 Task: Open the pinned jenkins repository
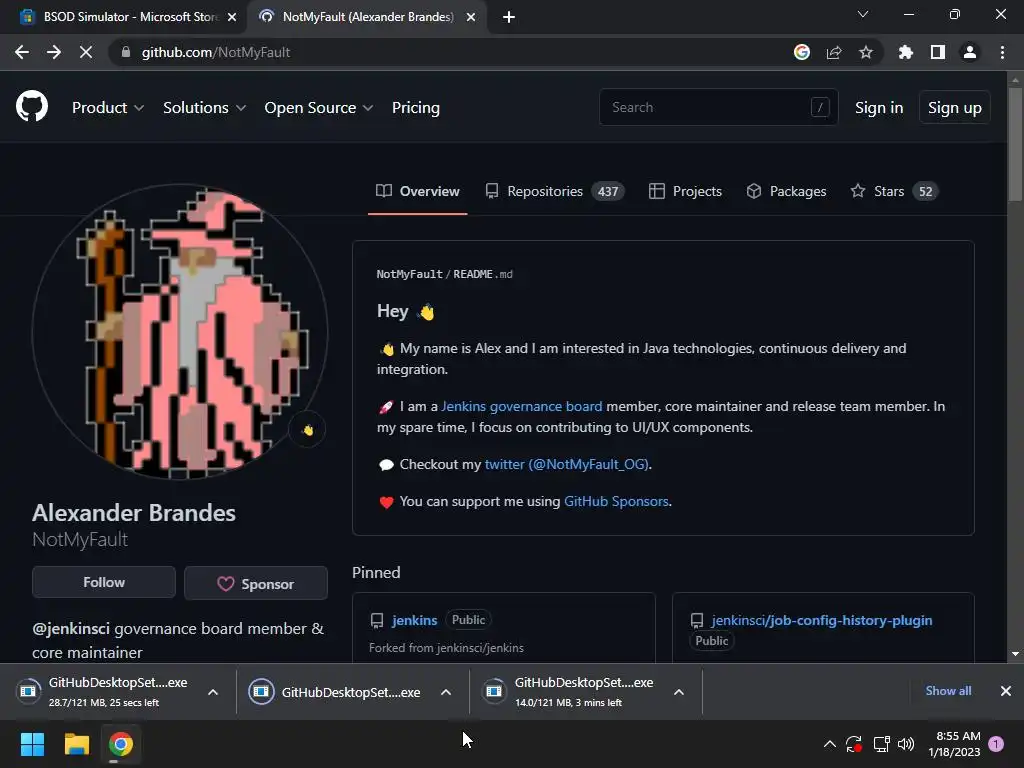415,620
